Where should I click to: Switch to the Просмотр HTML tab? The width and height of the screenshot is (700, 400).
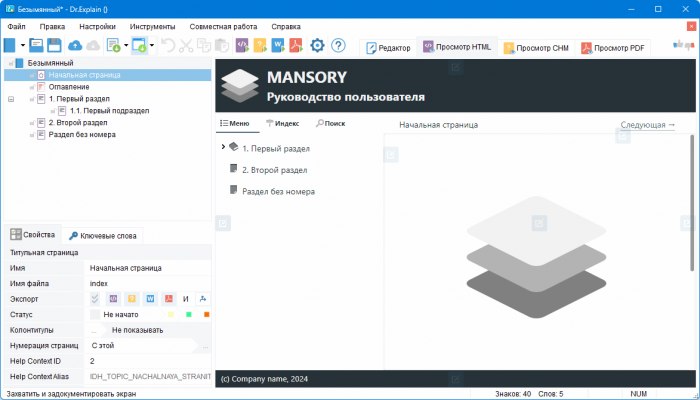click(457, 47)
